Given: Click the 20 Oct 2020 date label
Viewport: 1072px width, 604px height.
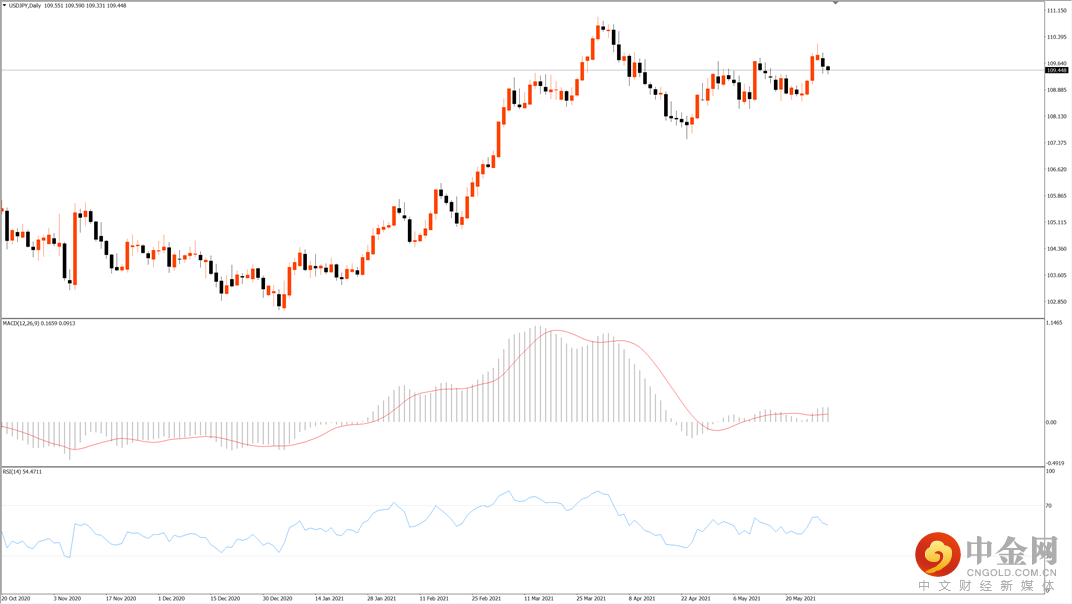Looking at the screenshot, I should point(16,599).
